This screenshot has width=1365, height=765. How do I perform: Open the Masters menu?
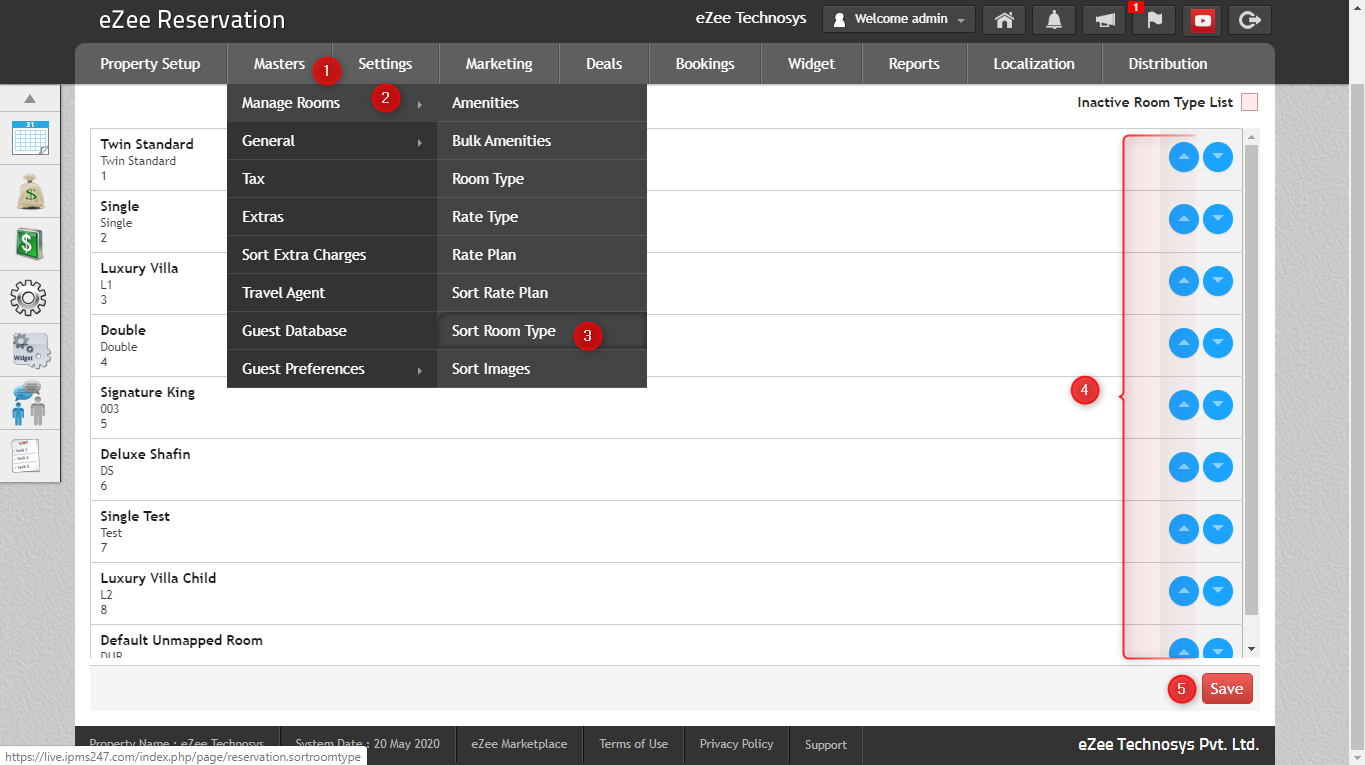[x=279, y=64]
